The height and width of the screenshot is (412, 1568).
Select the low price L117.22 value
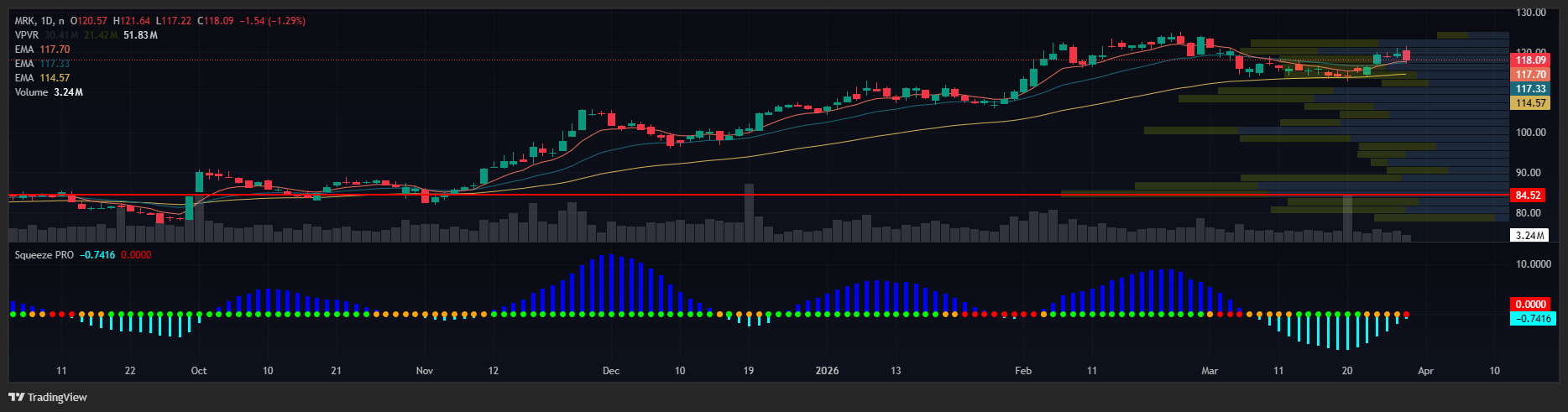click(x=174, y=21)
